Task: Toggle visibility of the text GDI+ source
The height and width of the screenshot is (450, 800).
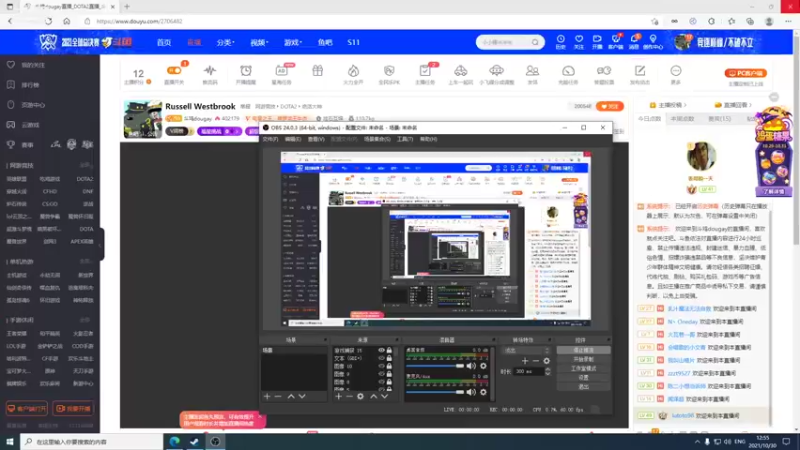Action: [381, 358]
